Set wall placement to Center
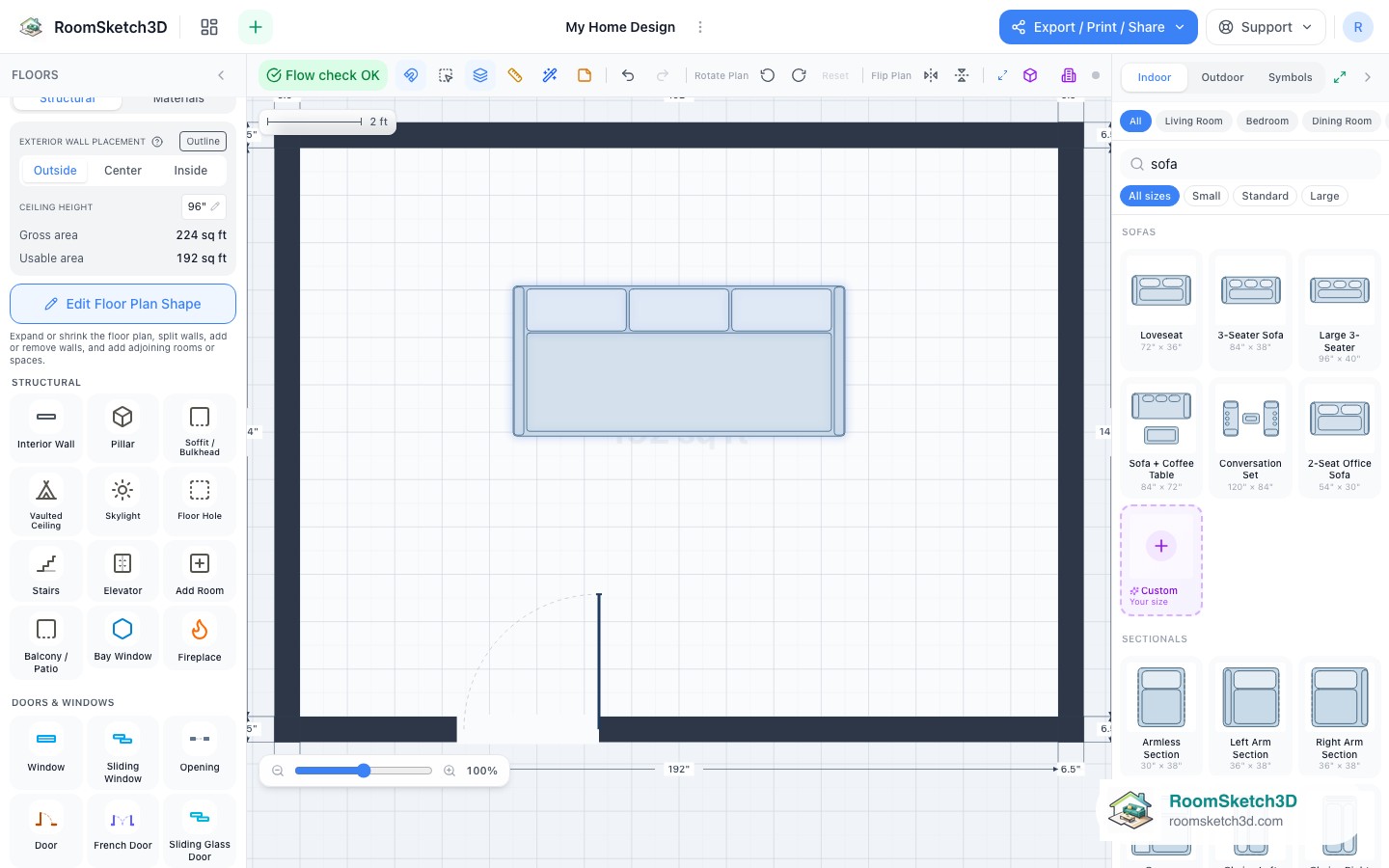The image size is (1389, 868). pyautogui.click(x=123, y=171)
